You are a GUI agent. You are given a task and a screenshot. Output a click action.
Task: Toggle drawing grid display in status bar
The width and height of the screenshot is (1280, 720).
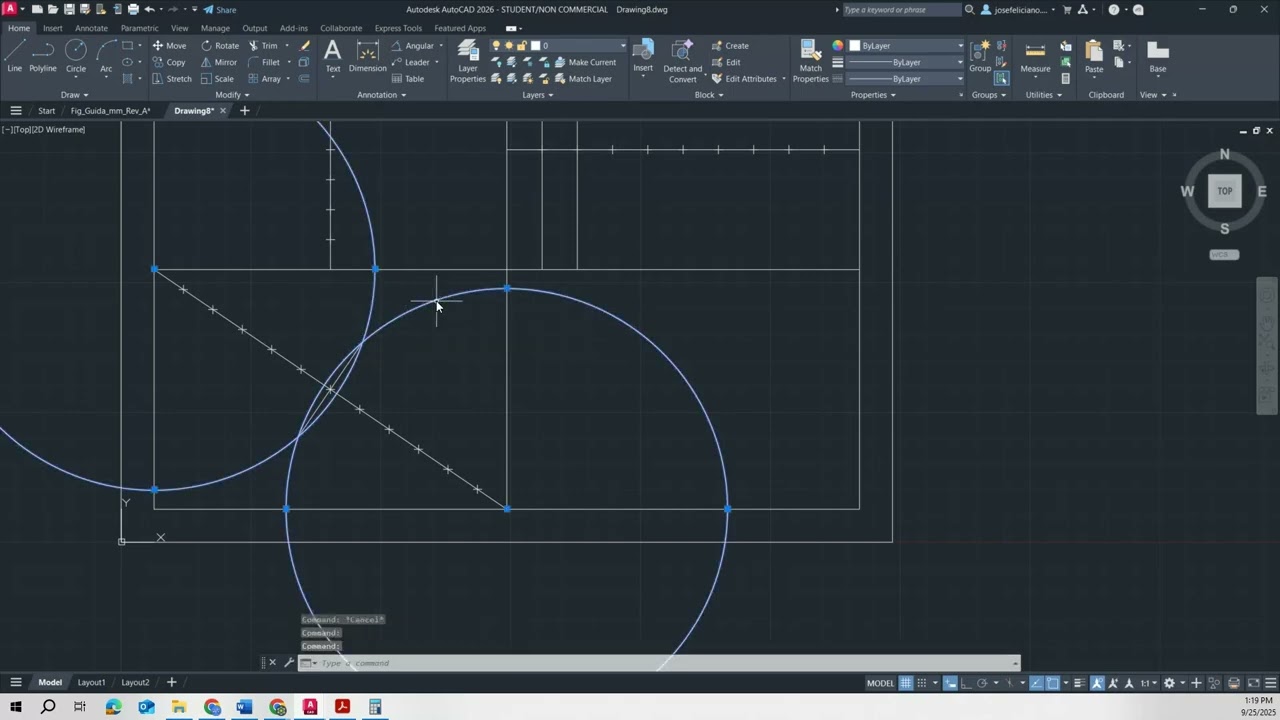[906, 683]
